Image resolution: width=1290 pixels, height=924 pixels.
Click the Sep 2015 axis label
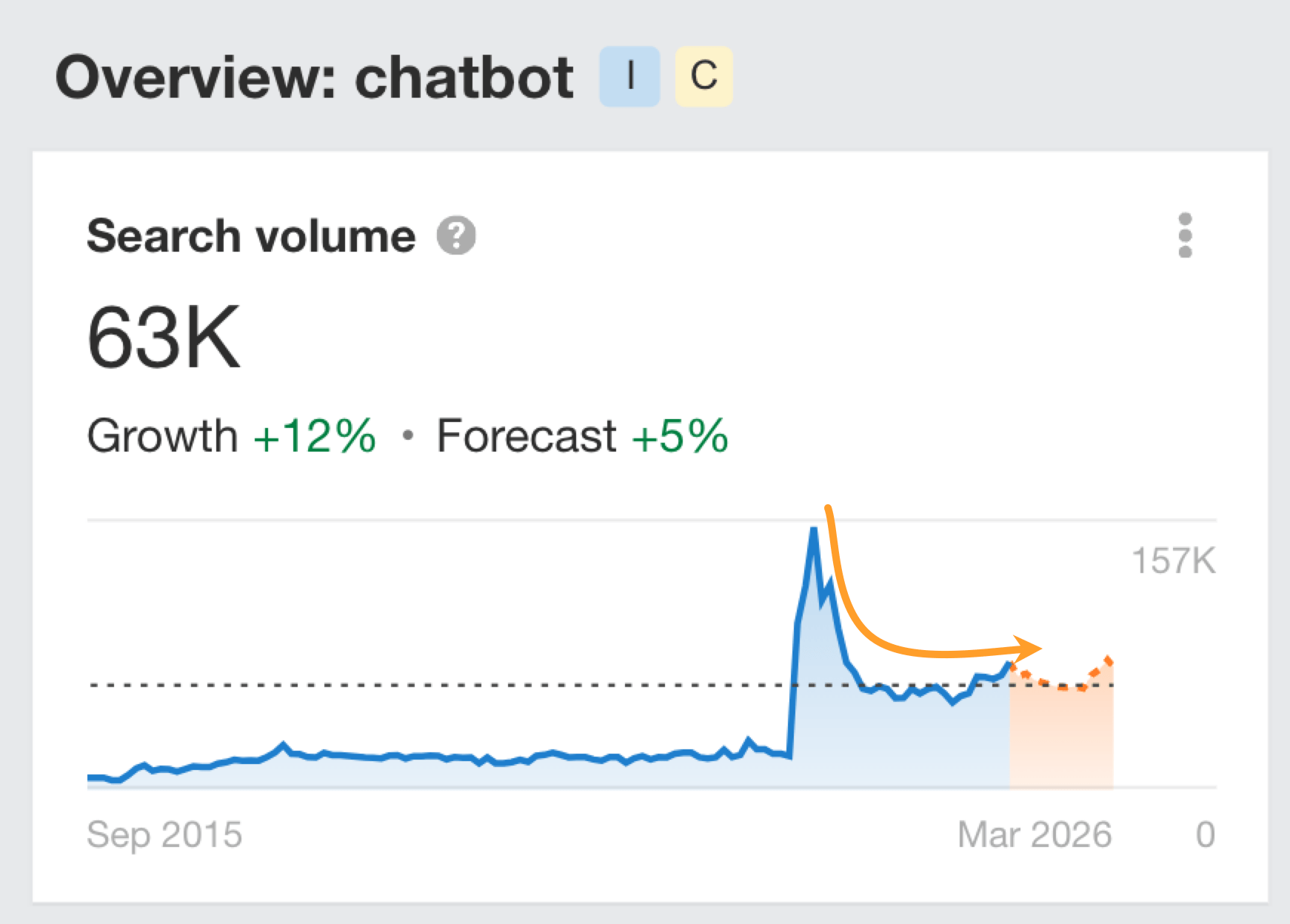click(x=164, y=834)
